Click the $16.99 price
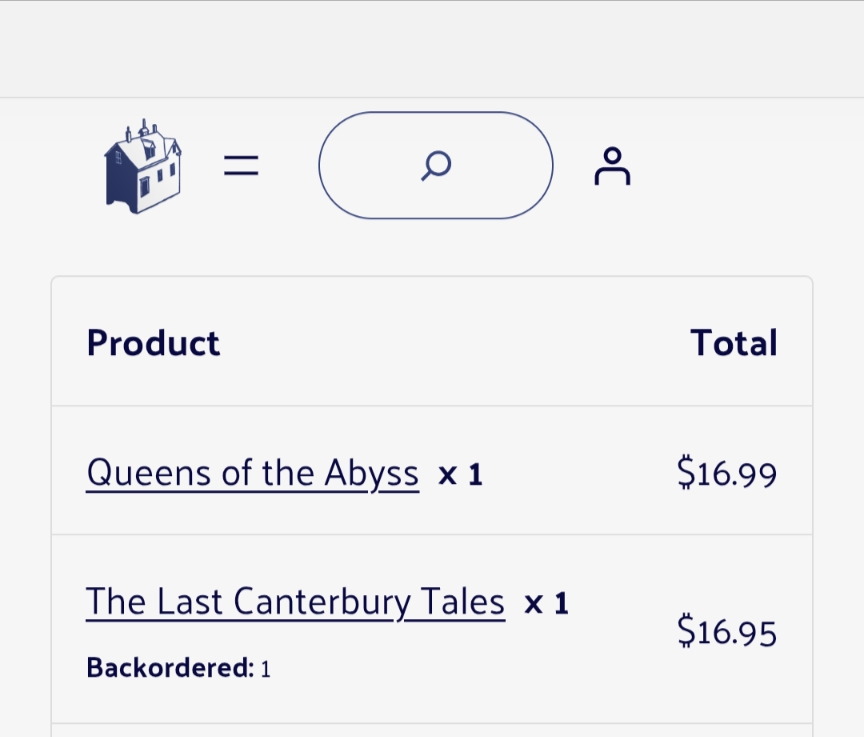Image resolution: width=864 pixels, height=737 pixels. pyautogui.click(x=727, y=473)
